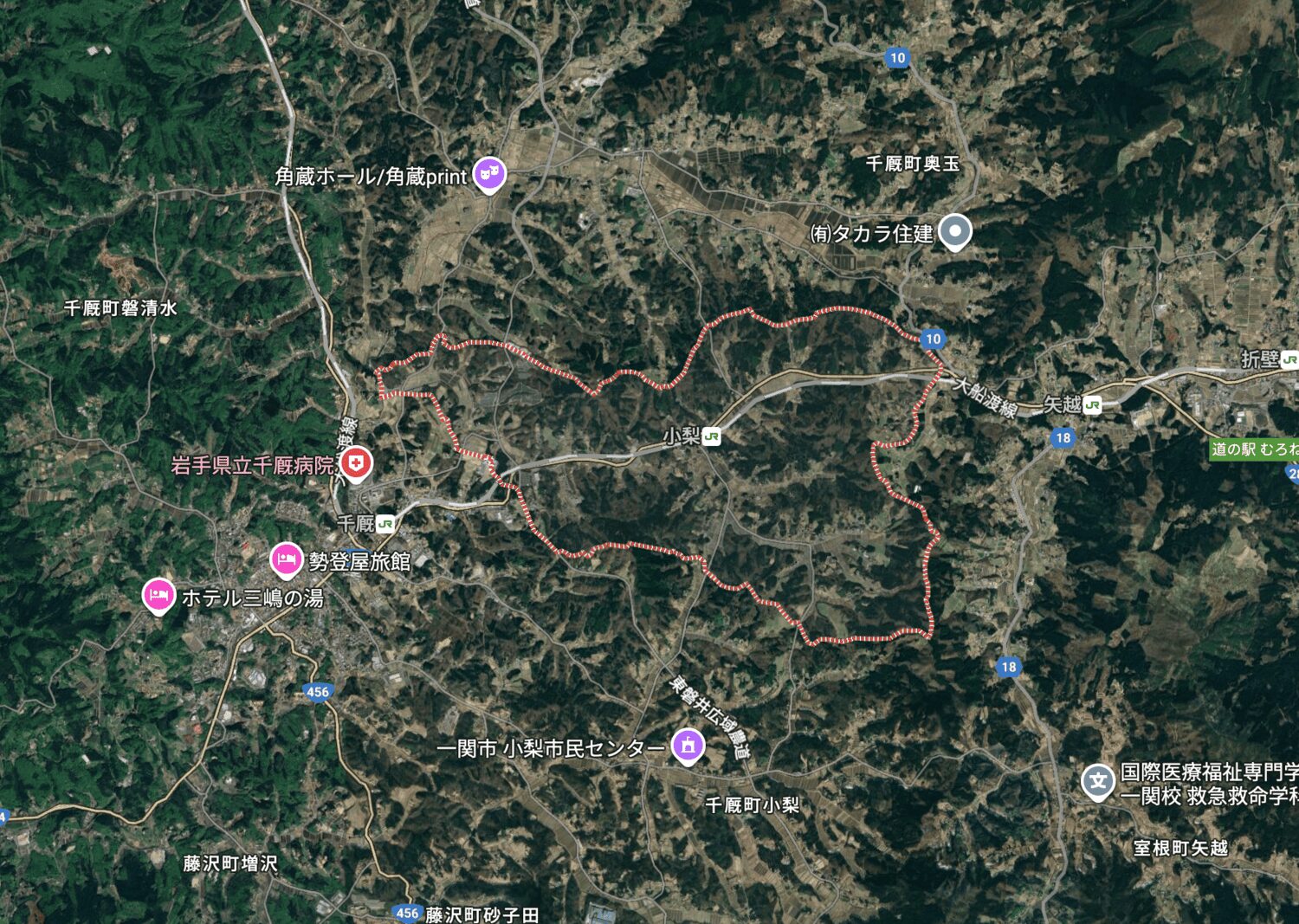Click the ホテル三嶋の湯 hotel pin
This screenshot has height=924, width=1299.
tap(158, 597)
